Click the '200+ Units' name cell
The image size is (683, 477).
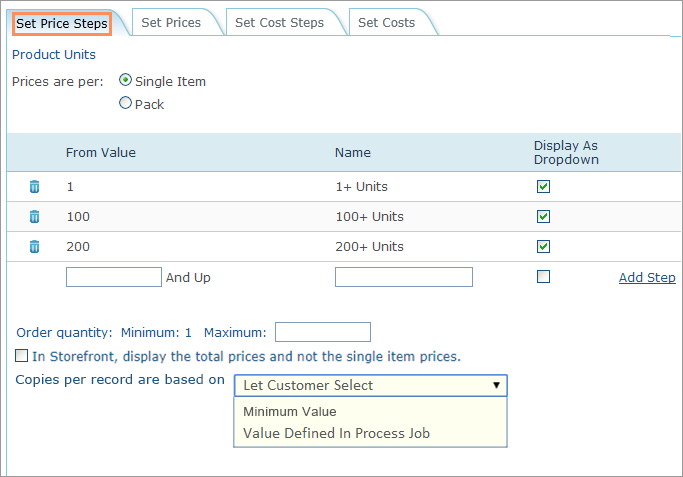(x=369, y=247)
